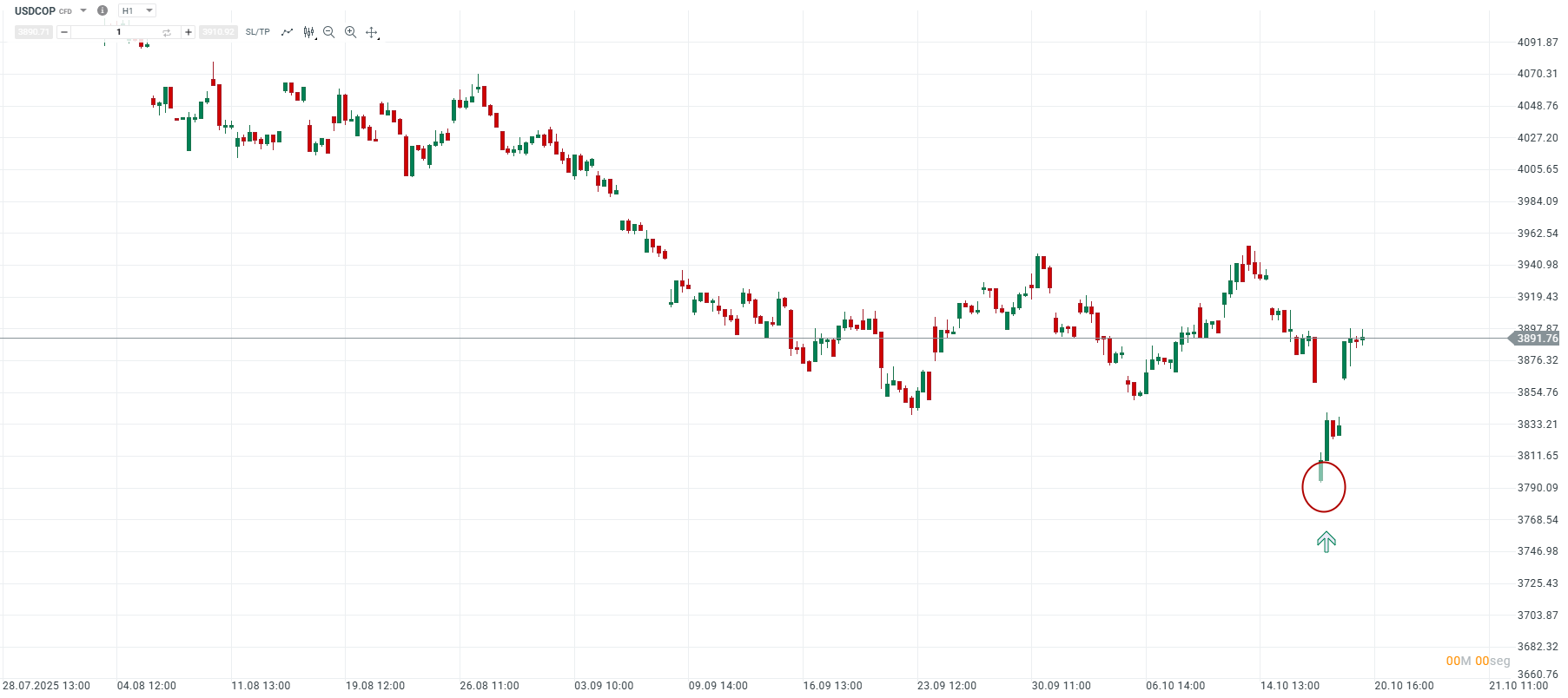Click the 14.10 13:00 time axis label
Image resolution: width=1568 pixels, height=698 pixels.
click(x=1289, y=686)
